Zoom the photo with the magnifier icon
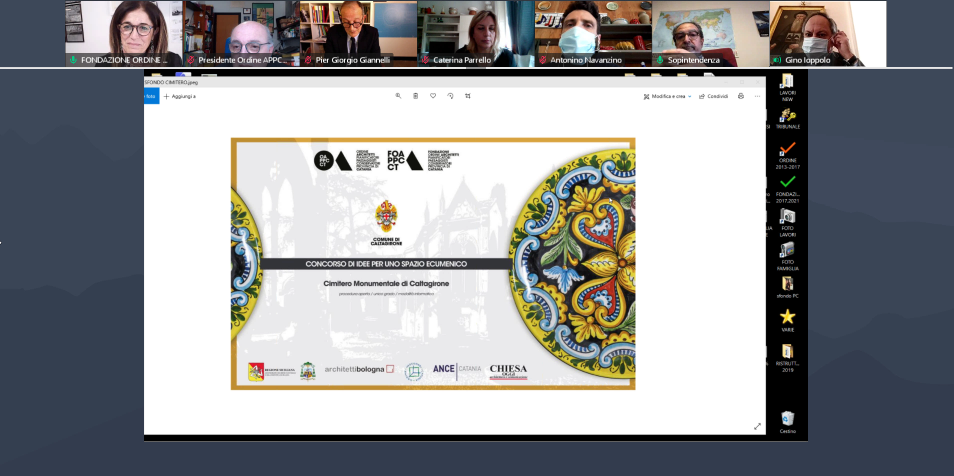954x476 pixels. 399,96
